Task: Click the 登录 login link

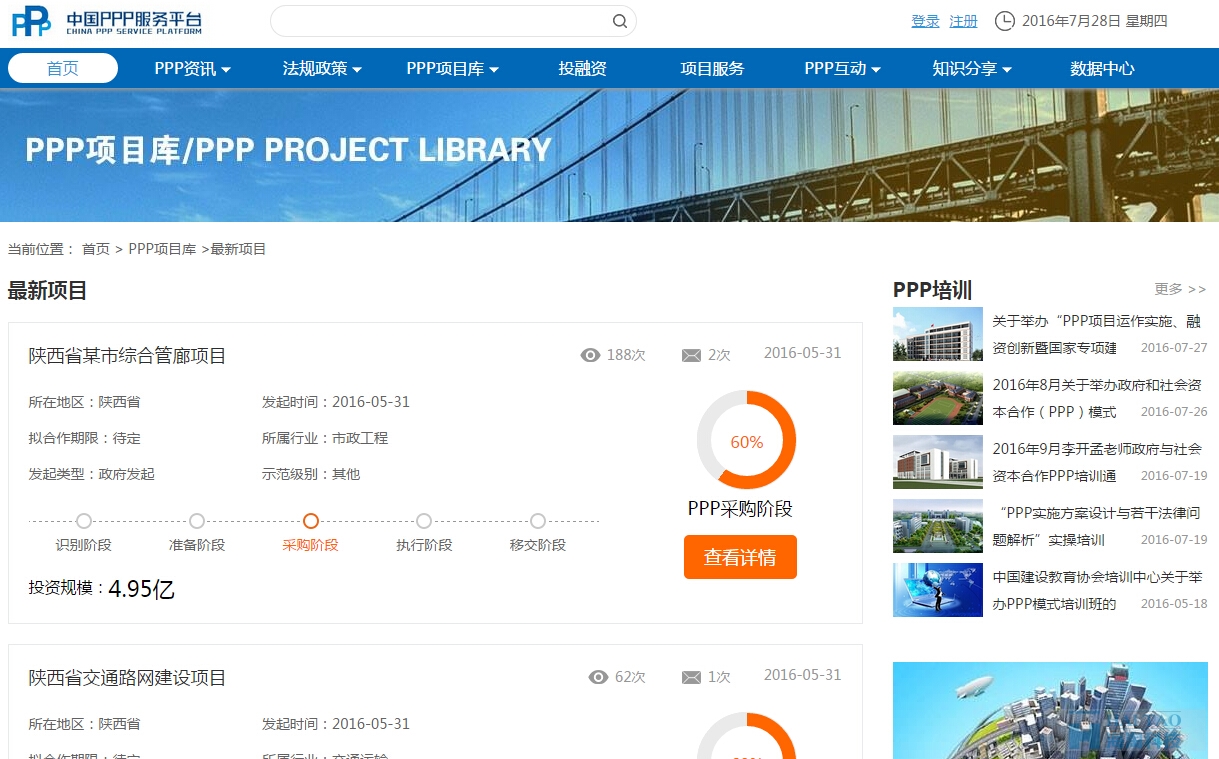Action: pos(925,21)
